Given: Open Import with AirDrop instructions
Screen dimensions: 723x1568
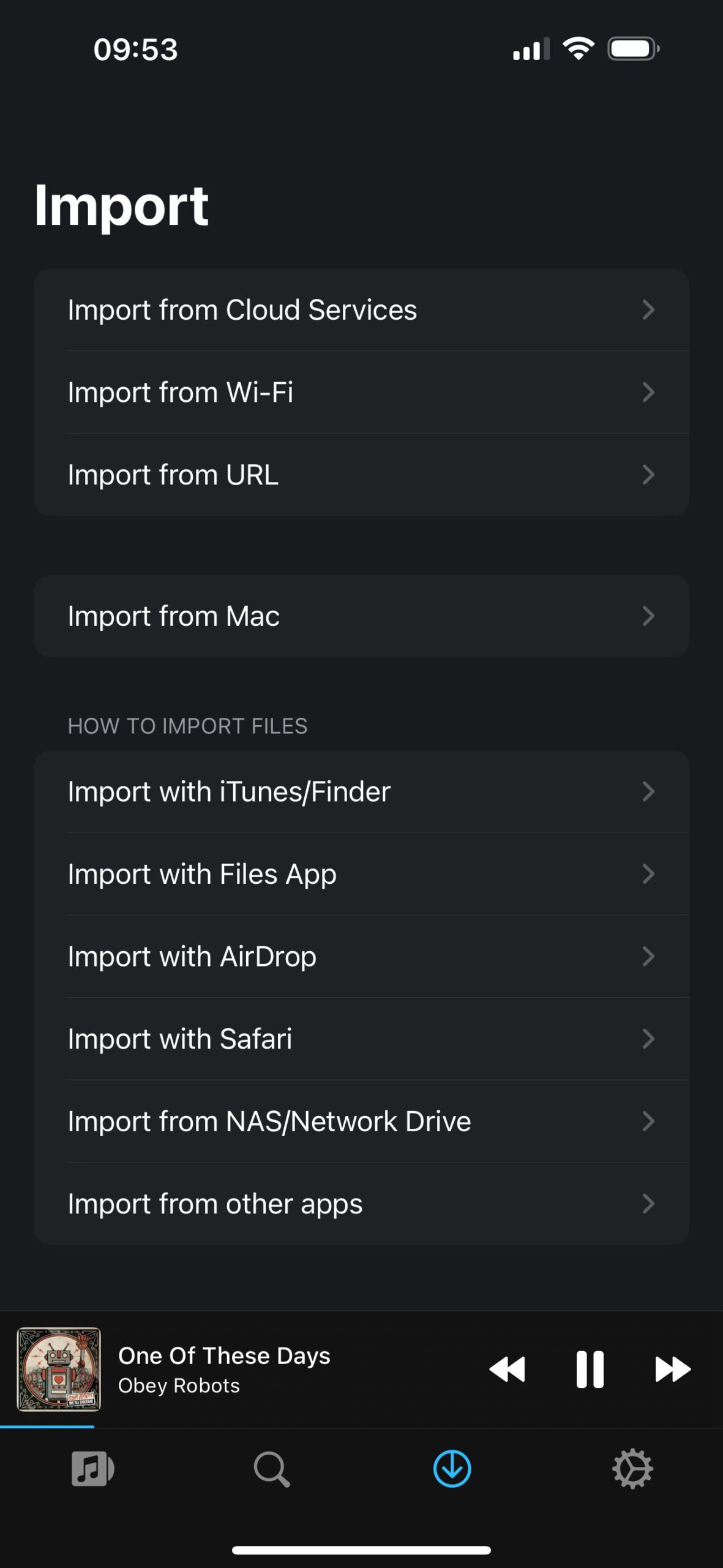Looking at the screenshot, I should pos(361,956).
